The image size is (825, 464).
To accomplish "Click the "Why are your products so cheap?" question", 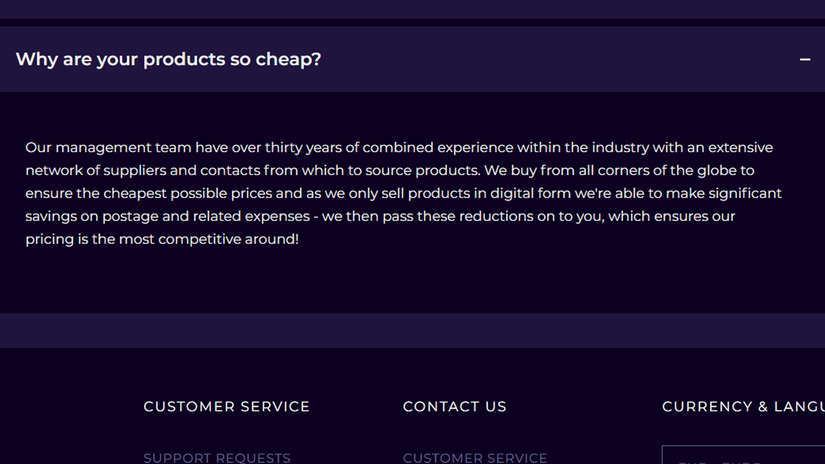I will [x=168, y=59].
